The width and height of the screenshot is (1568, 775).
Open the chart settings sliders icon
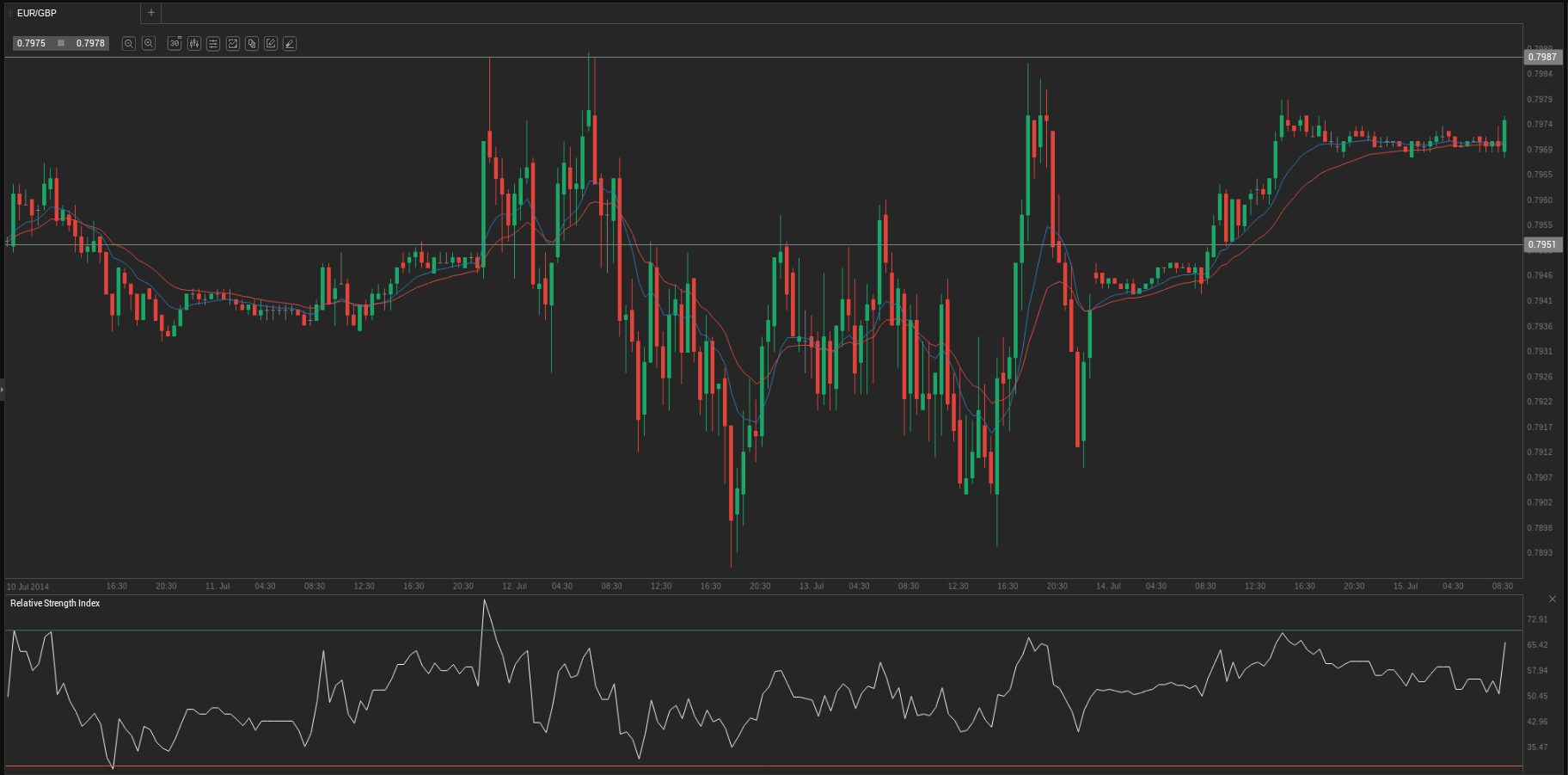213,43
